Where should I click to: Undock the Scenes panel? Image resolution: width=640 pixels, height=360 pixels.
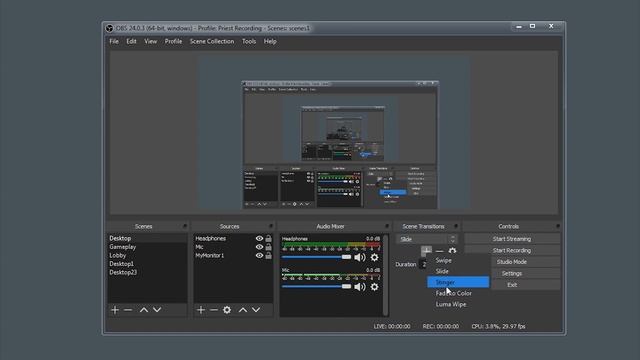click(185, 226)
